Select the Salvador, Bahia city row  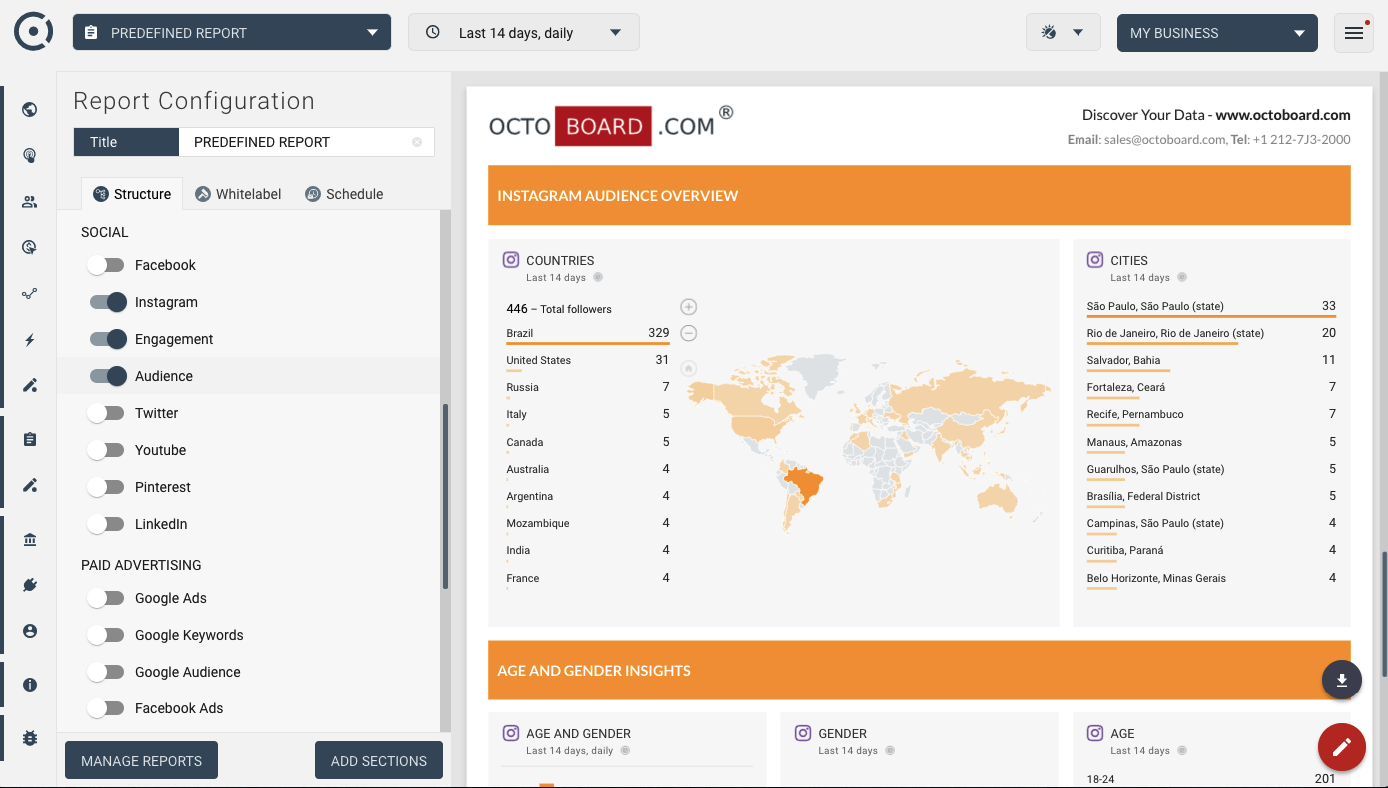pos(1212,361)
